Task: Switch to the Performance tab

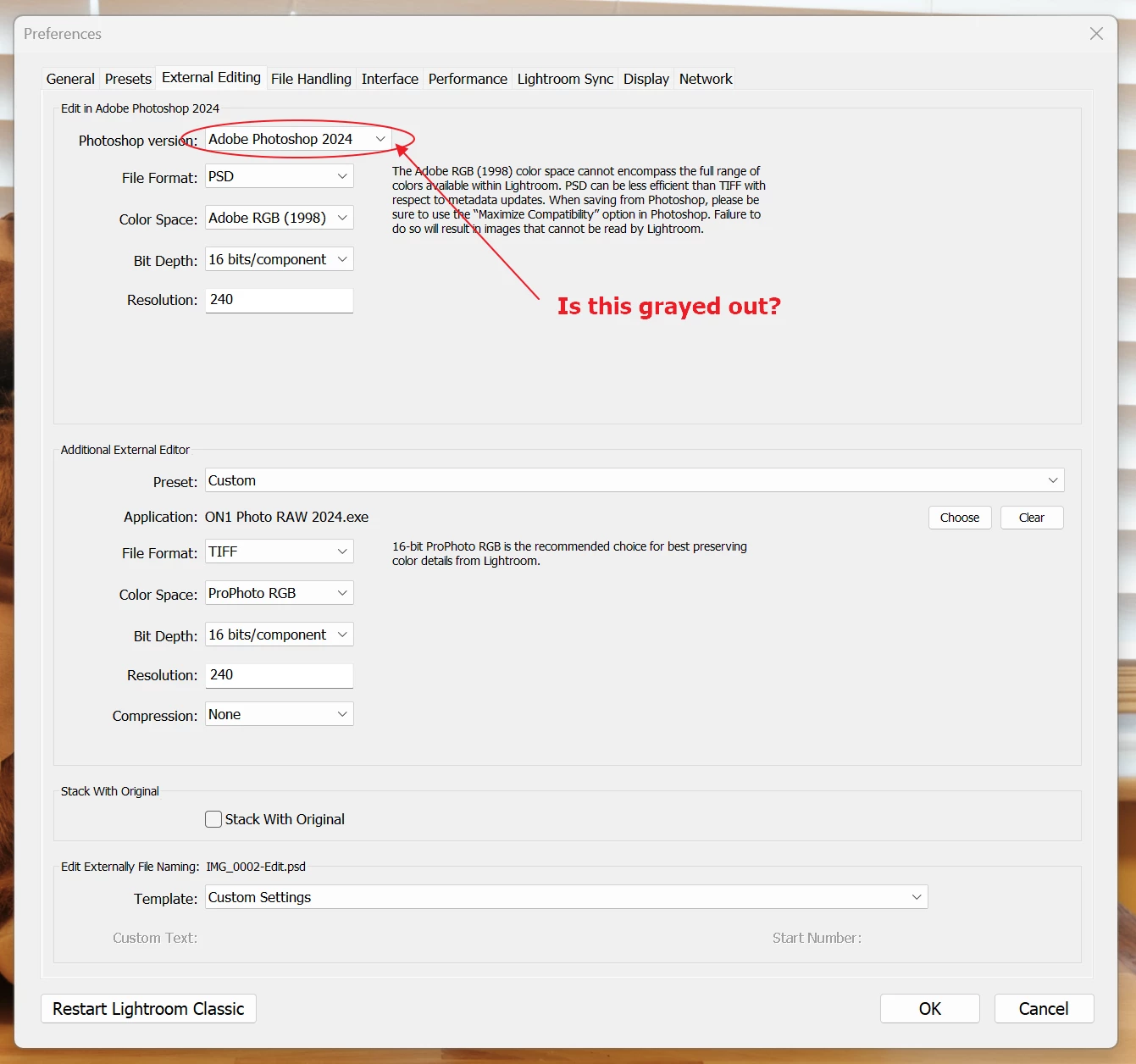Action: [468, 79]
